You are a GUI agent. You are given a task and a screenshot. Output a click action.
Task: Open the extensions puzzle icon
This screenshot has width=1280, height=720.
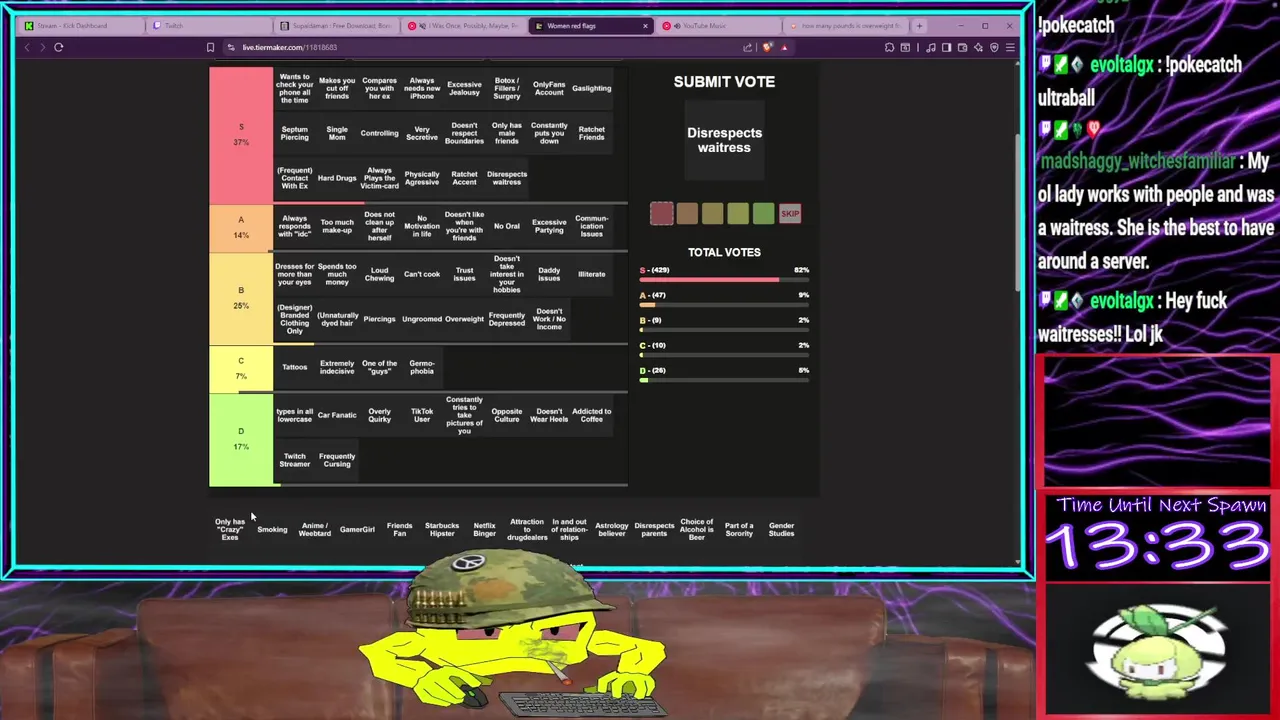(x=889, y=47)
